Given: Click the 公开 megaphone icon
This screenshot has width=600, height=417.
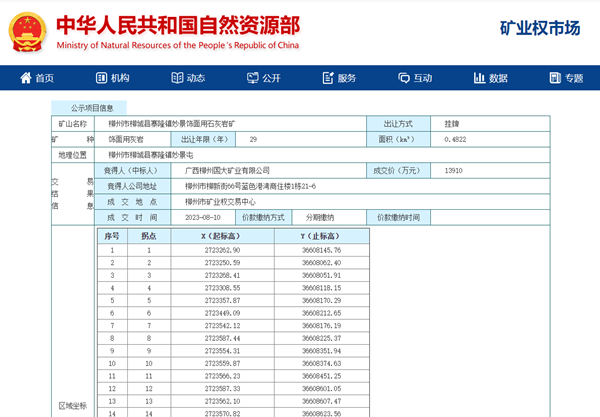Looking at the screenshot, I should (x=252, y=79).
